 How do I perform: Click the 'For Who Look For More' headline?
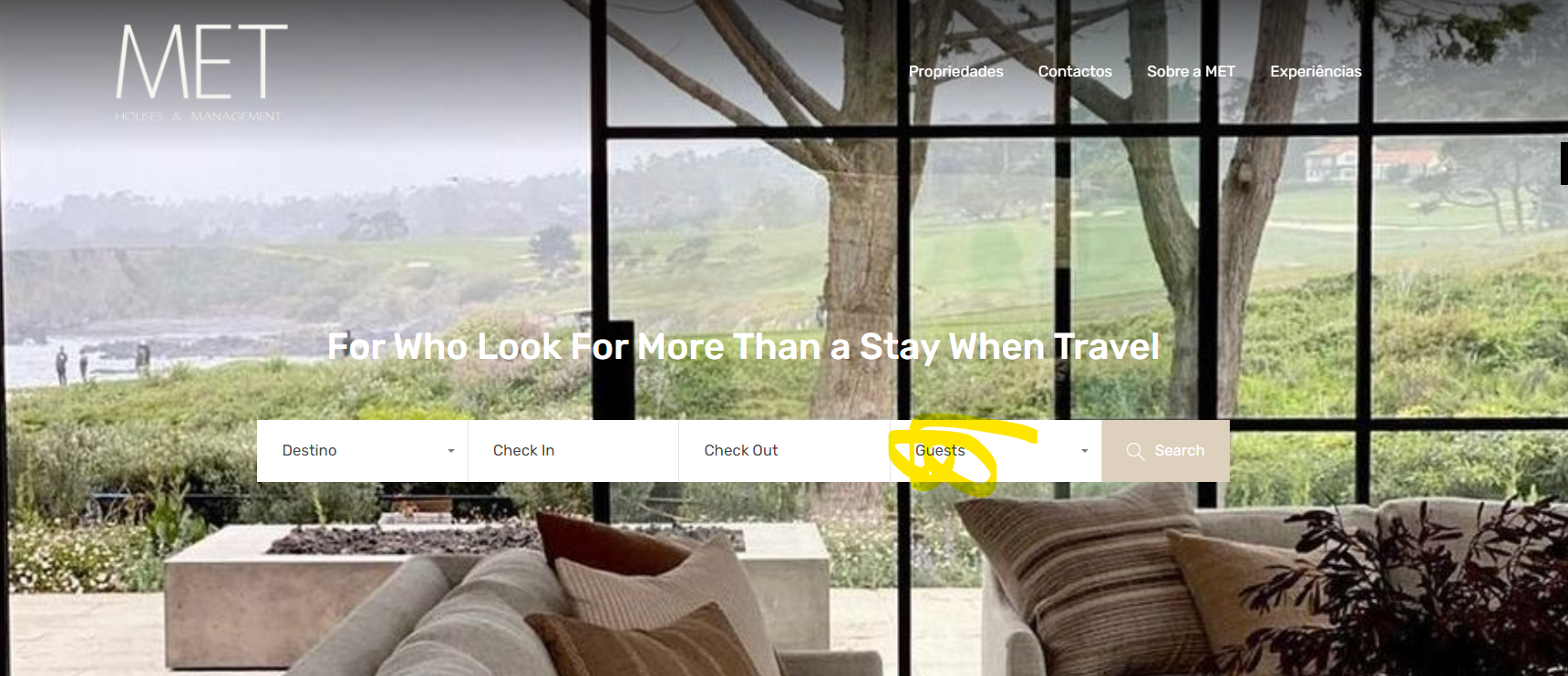tap(743, 347)
